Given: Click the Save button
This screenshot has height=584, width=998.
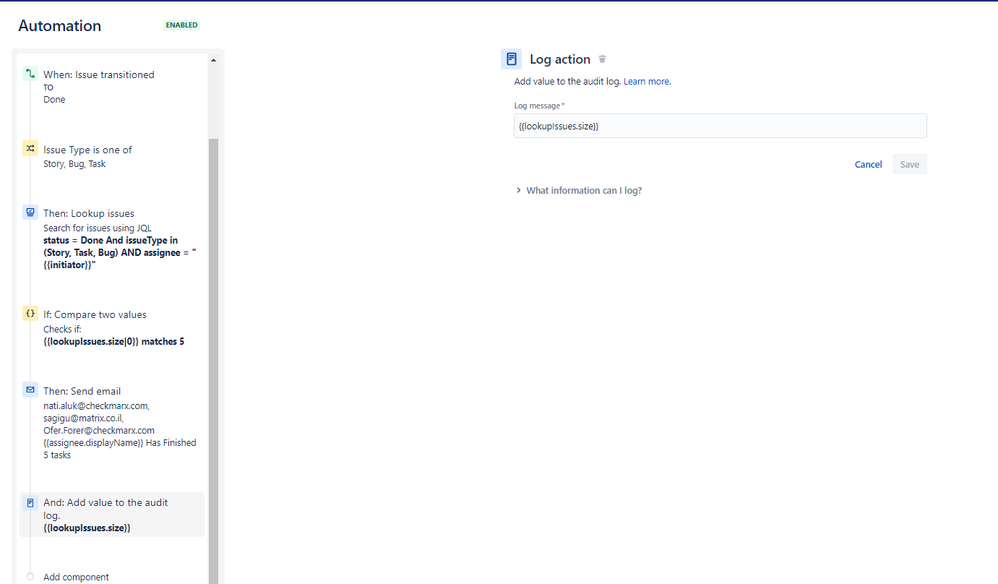Looking at the screenshot, I should tap(909, 164).
